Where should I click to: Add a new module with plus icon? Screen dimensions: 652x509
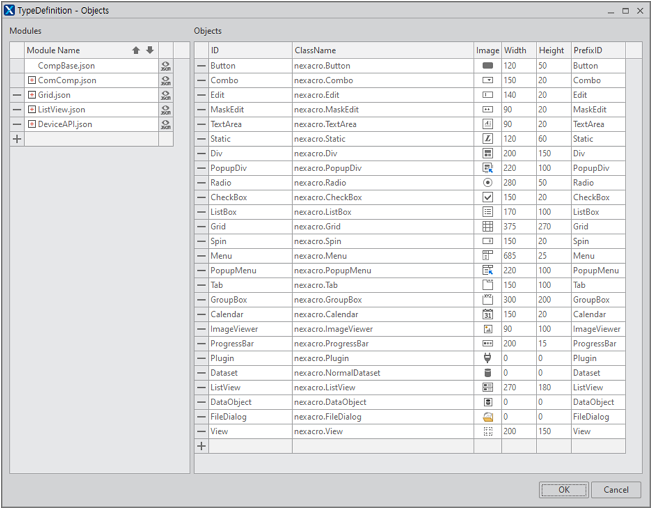click(x=17, y=139)
